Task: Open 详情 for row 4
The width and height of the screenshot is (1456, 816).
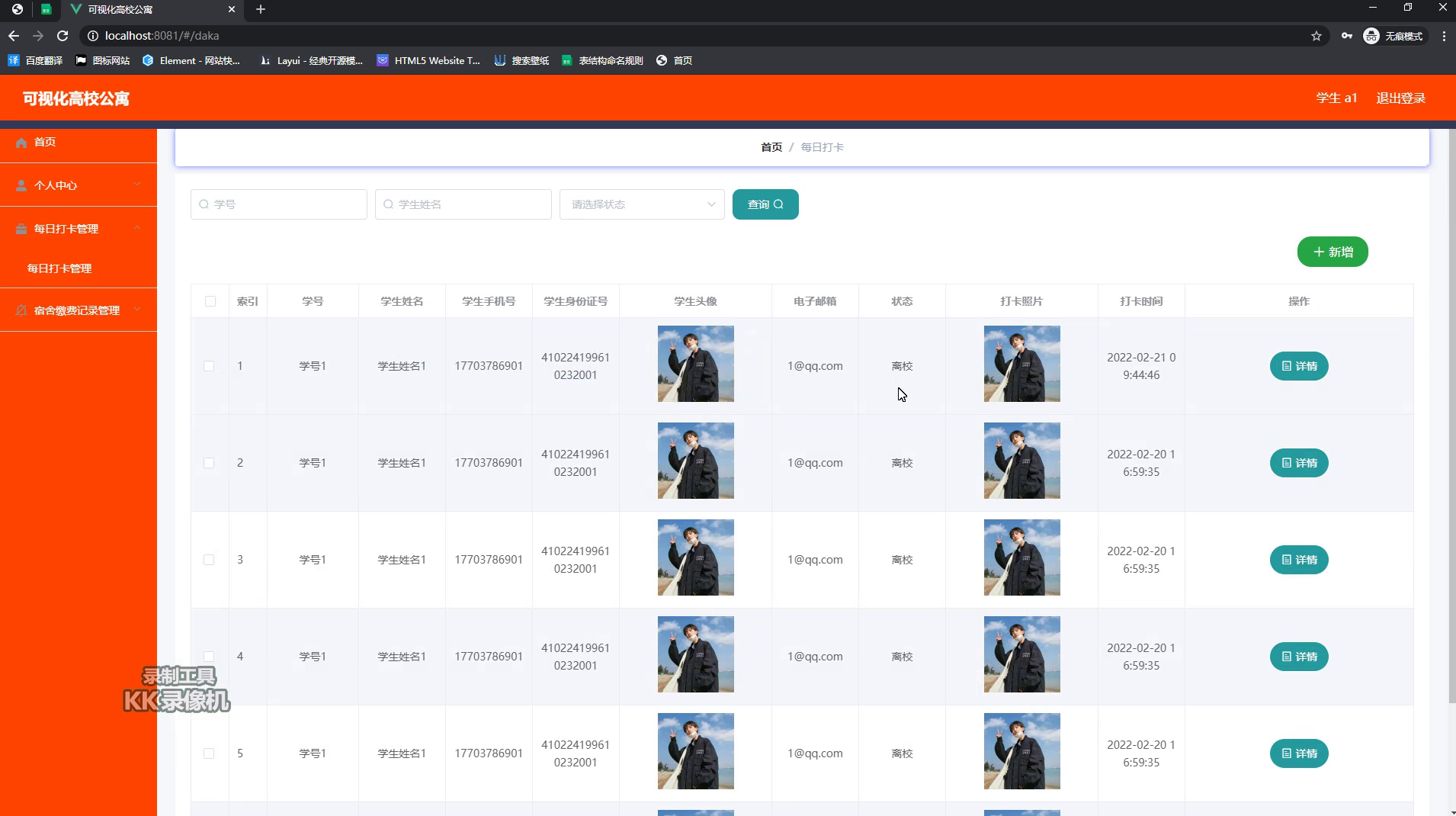Action: pyautogui.click(x=1299, y=657)
